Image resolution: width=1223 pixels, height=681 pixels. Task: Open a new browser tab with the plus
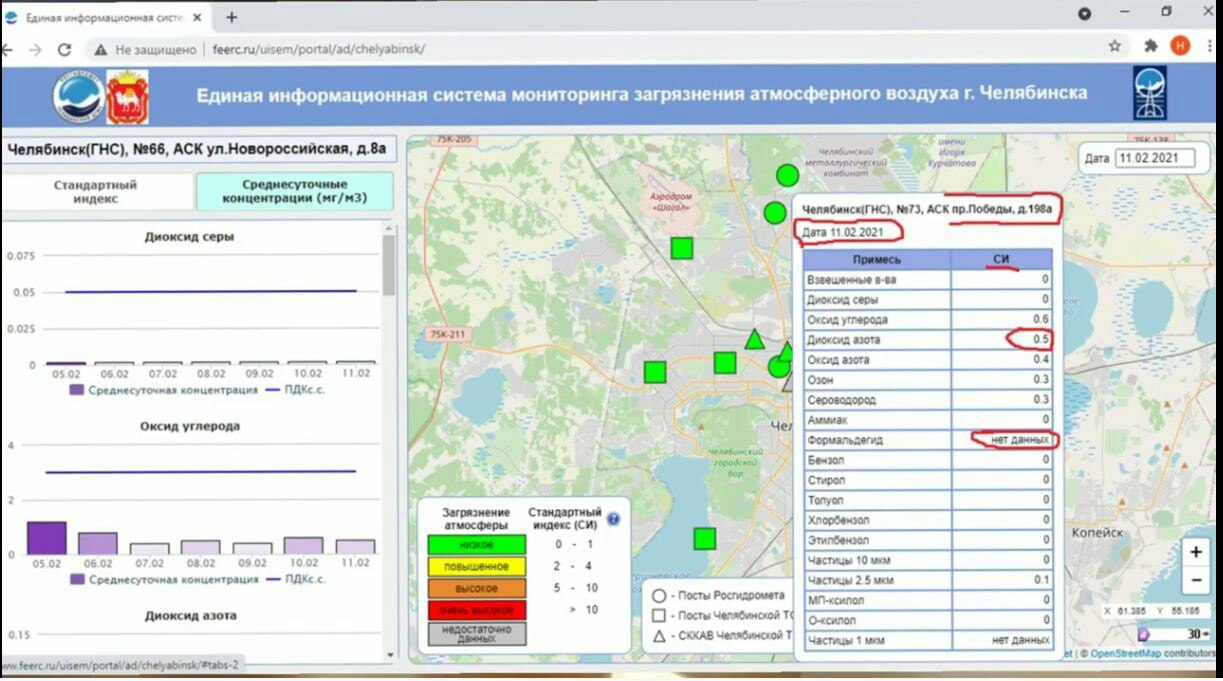pyautogui.click(x=232, y=17)
